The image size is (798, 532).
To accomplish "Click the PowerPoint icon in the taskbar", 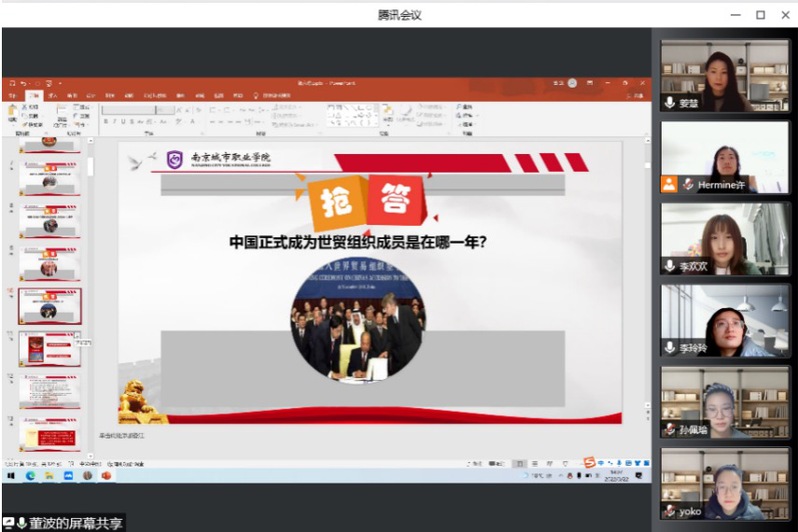I will click(x=106, y=476).
